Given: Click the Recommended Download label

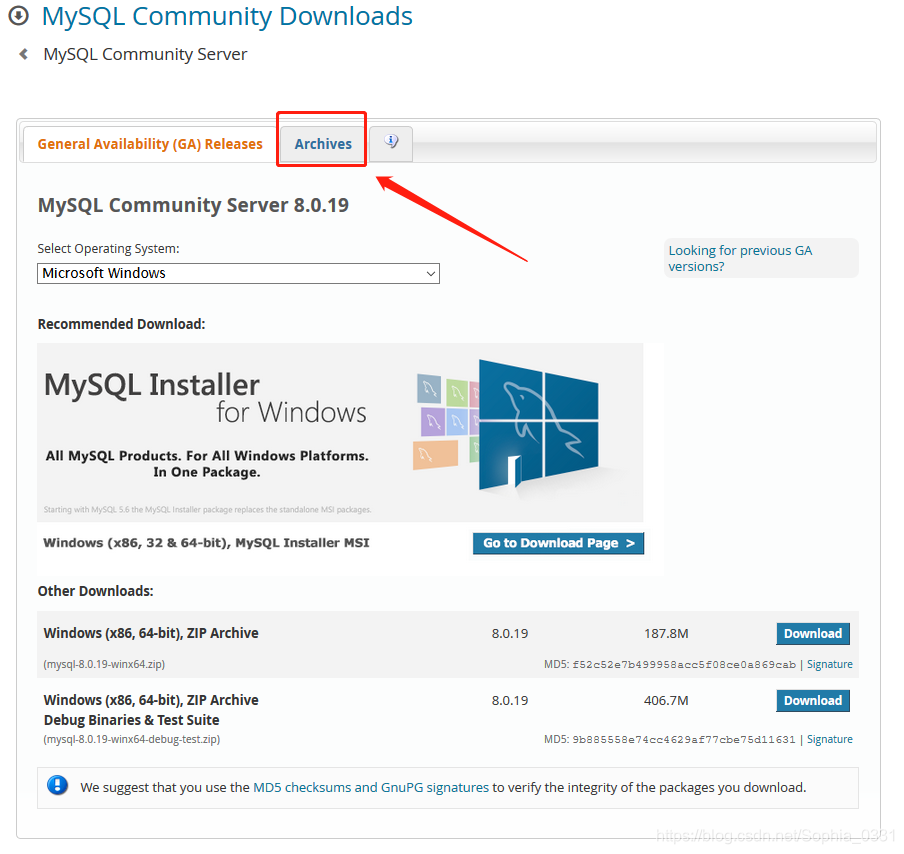Looking at the screenshot, I should click(x=121, y=324).
